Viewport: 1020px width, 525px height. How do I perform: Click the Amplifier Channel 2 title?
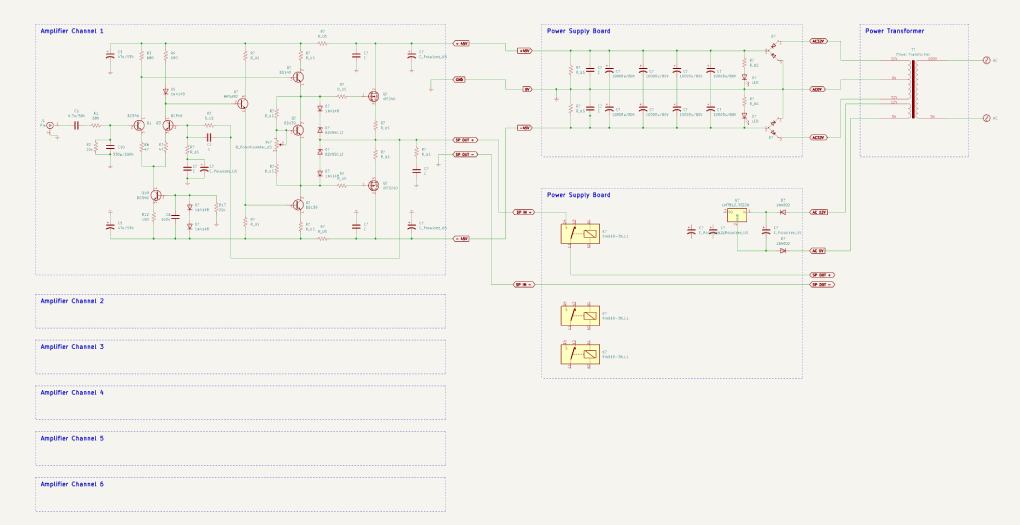(71, 300)
